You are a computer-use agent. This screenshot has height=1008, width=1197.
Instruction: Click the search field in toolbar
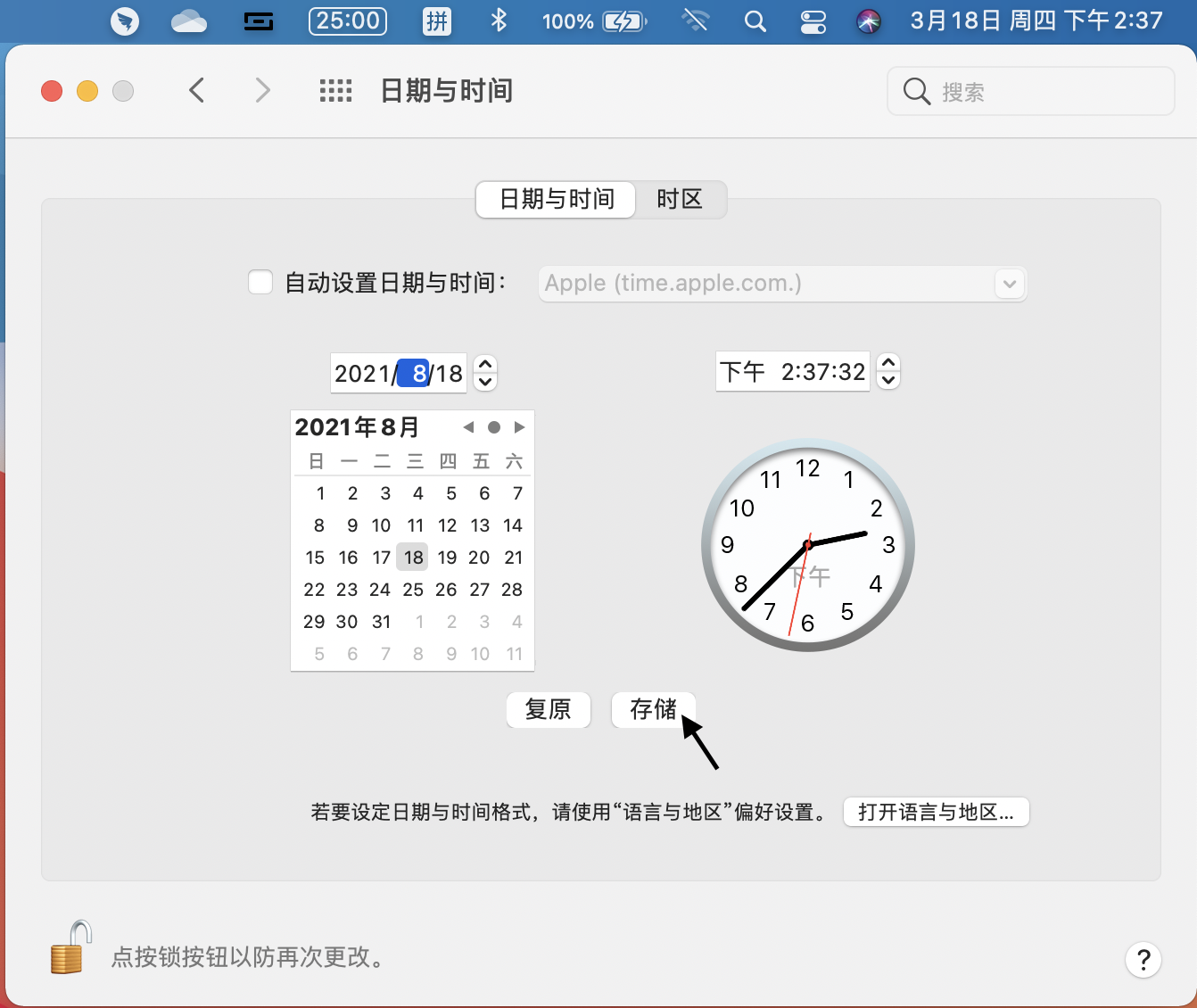click(x=1030, y=91)
